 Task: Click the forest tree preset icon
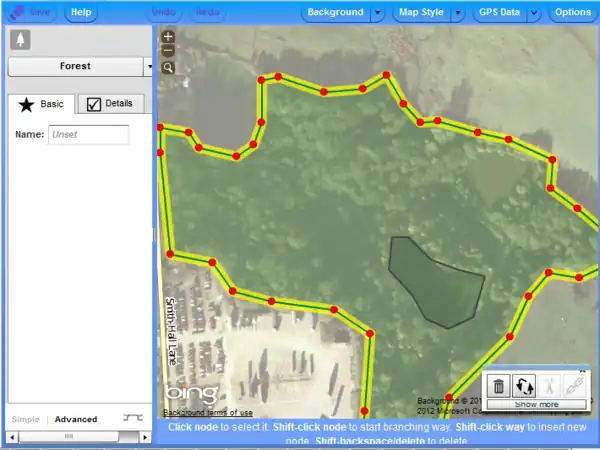point(21,39)
